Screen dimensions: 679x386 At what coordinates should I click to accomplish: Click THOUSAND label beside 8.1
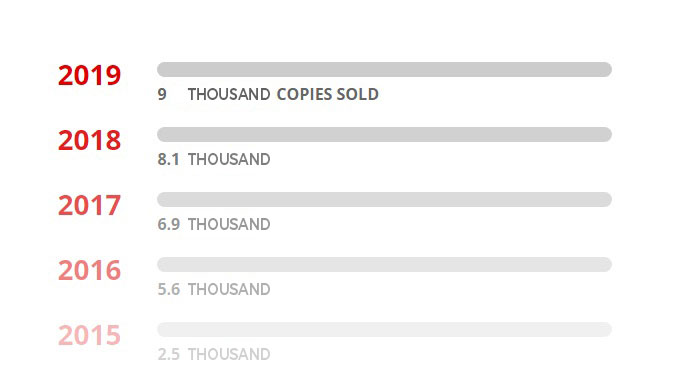point(229,159)
